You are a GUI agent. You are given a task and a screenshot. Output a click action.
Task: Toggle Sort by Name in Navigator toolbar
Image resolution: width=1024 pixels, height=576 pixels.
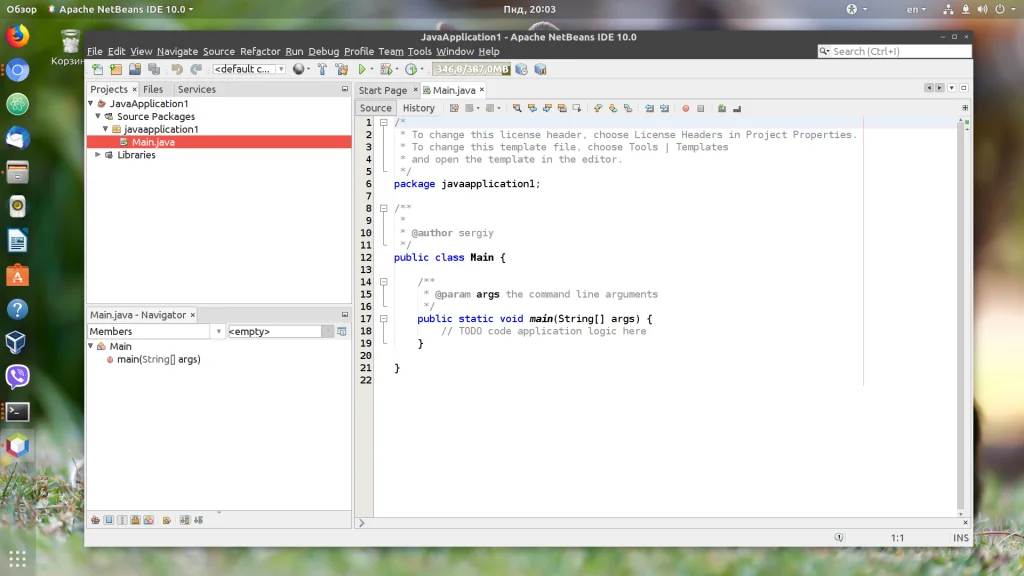(x=184, y=520)
